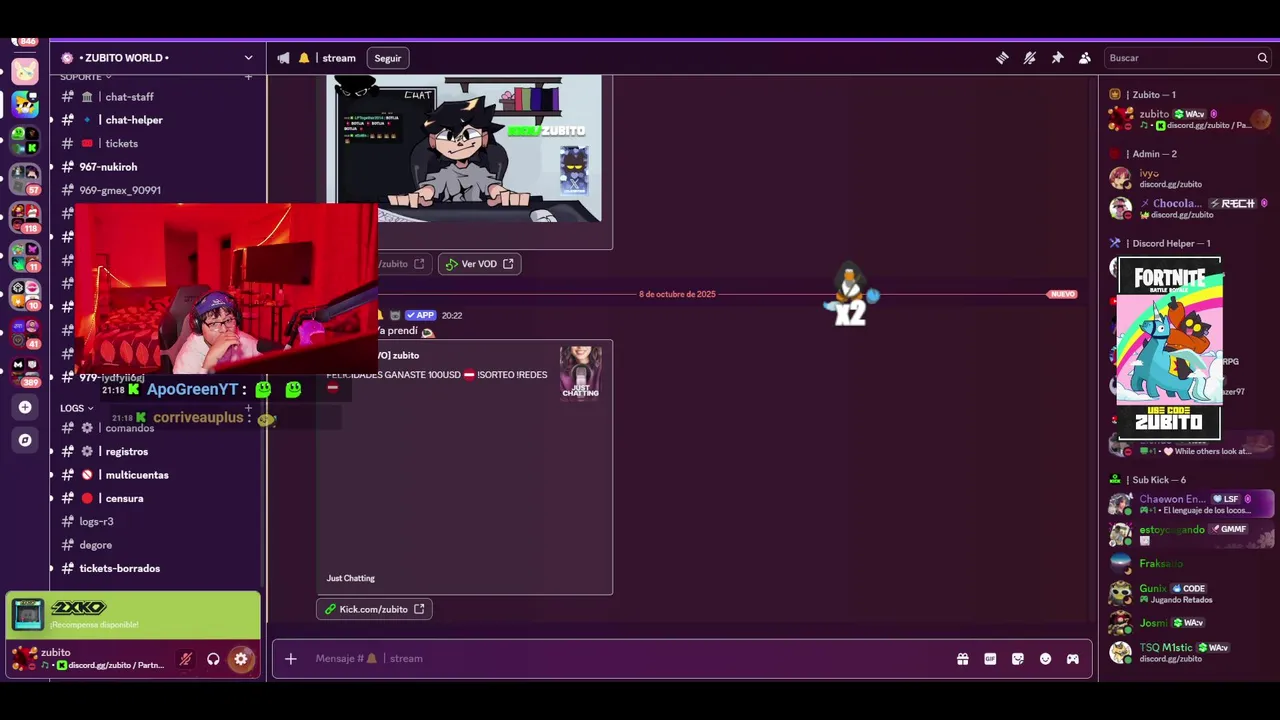Click member Fraksaito in member list

click(x=1190, y=564)
